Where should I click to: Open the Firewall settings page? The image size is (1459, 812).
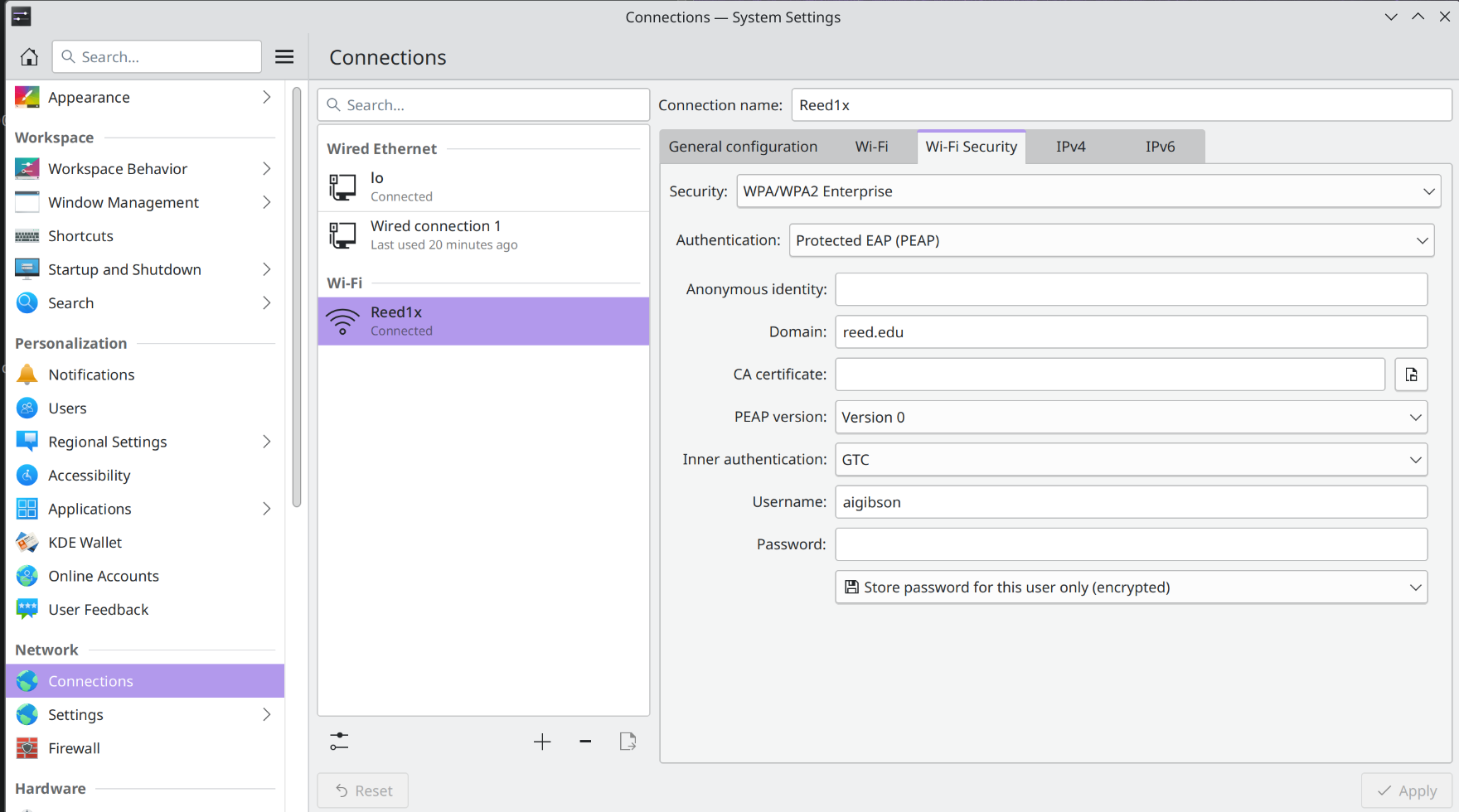[x=74, y=748]
